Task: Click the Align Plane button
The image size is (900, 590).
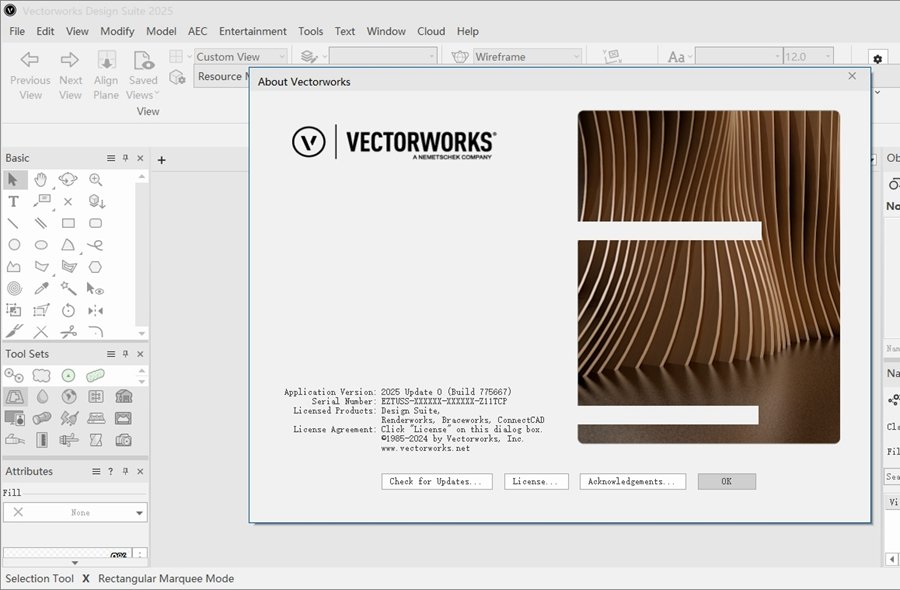Action: [106, 76]
